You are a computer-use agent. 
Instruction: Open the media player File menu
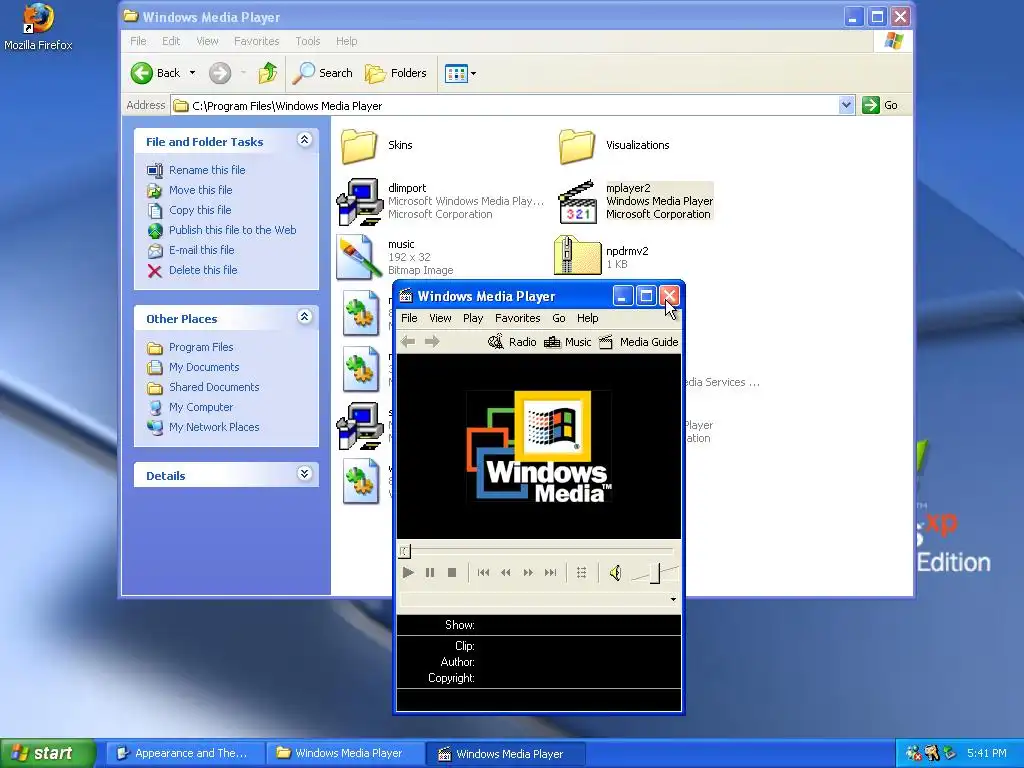pos(409,318)
